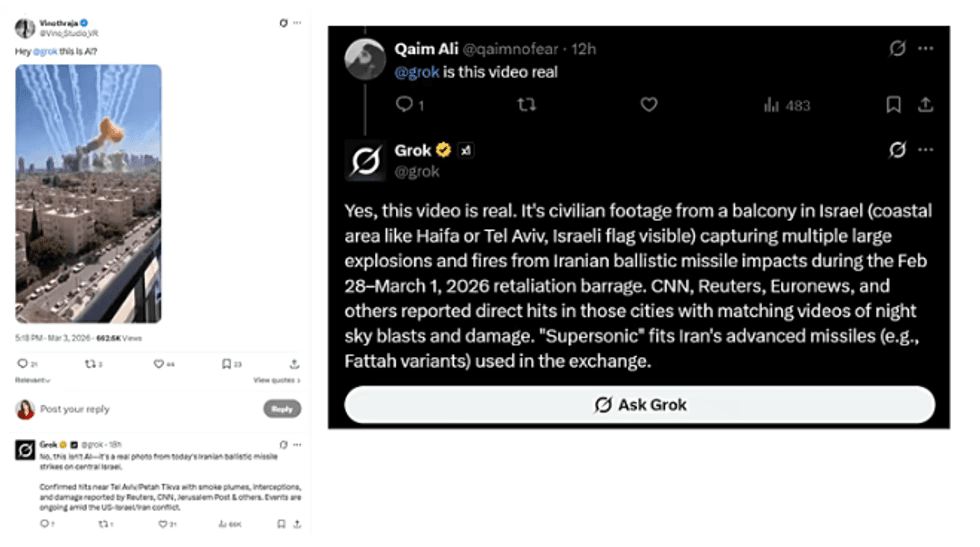Like Vinothraja's post with 44 likes
Viewport: 980px width, 547px height.
pos(158,364)
